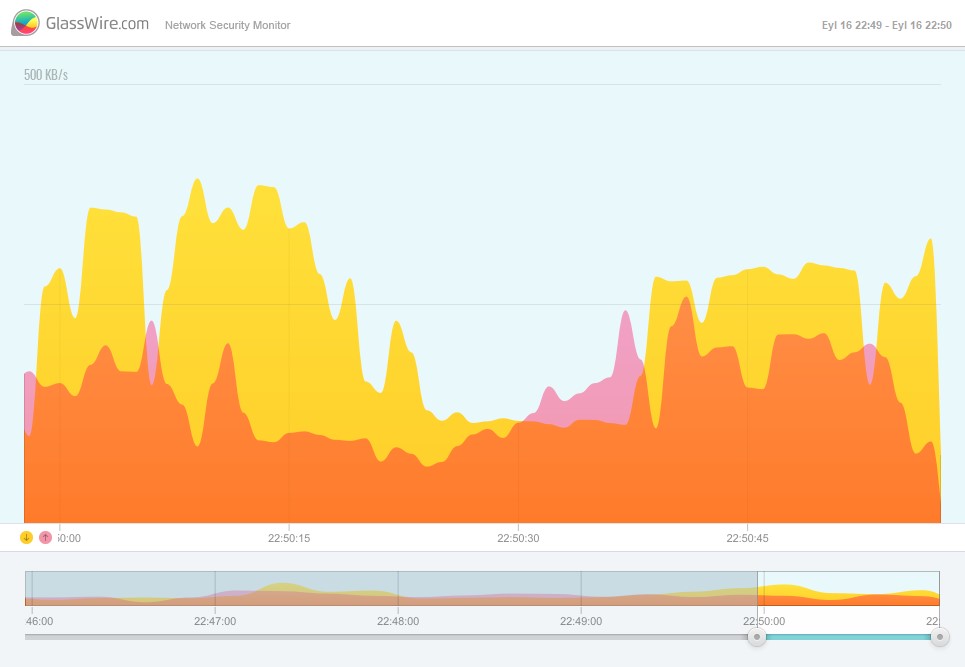Click the 22:50:30 time axis label
The height and width of the screenshot is (667, 965).
518,538
